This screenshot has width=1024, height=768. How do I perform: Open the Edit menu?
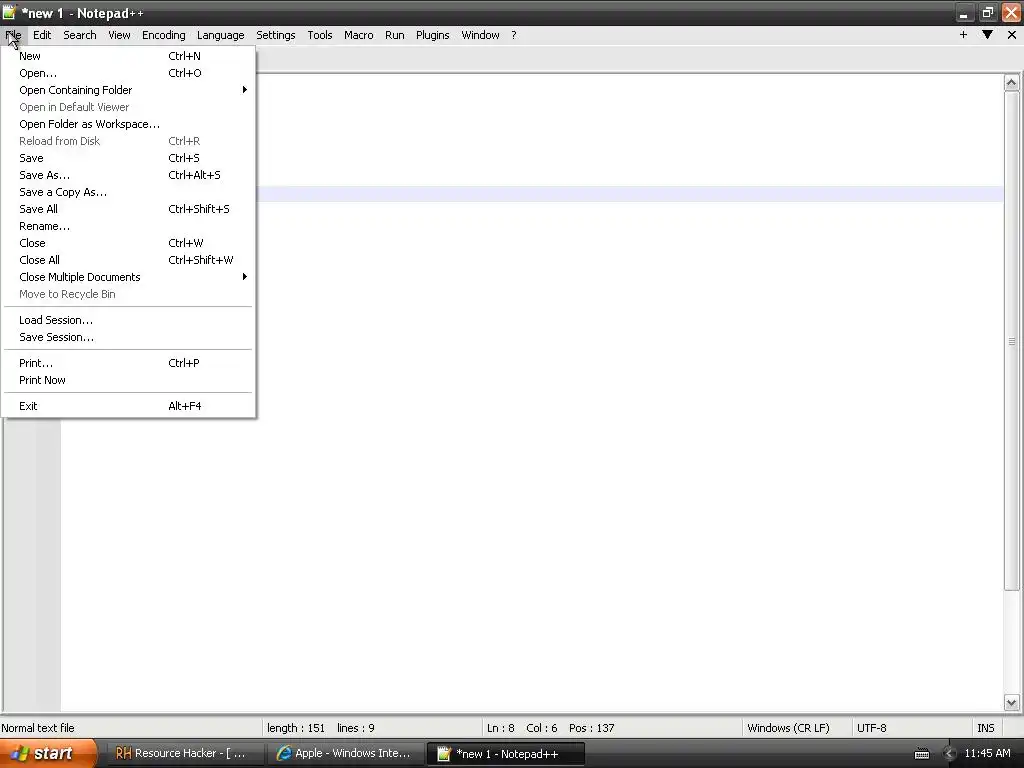(42, 35)
